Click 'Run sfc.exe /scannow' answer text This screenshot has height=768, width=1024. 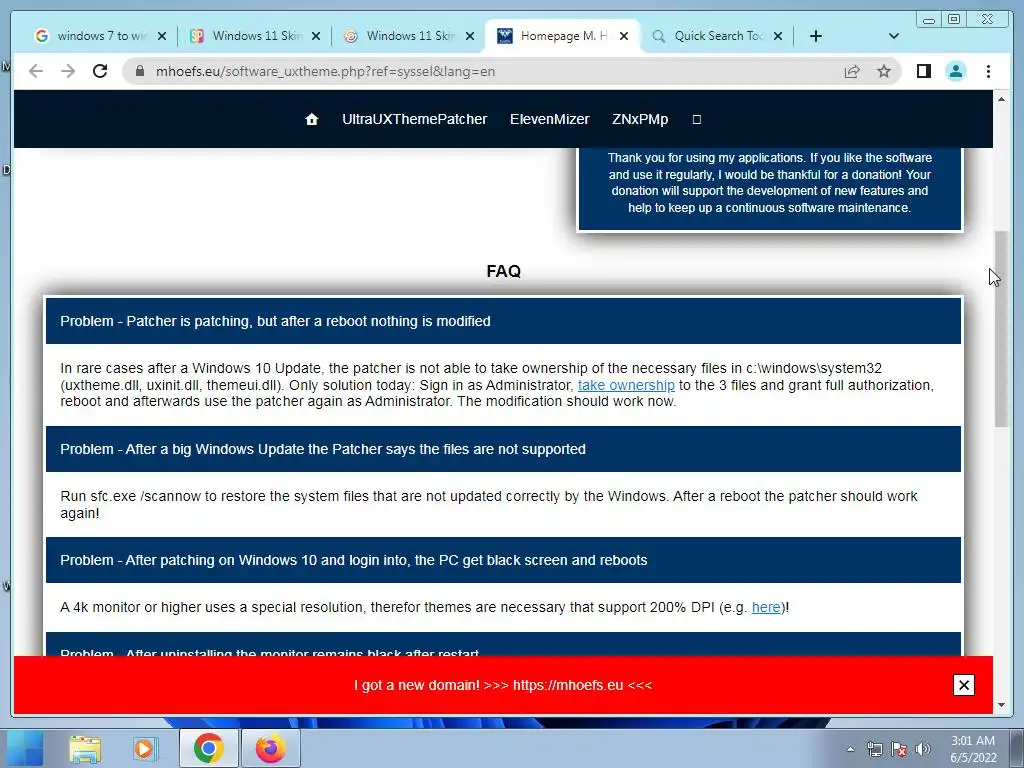pyautogui.click(x=488, y=505)
